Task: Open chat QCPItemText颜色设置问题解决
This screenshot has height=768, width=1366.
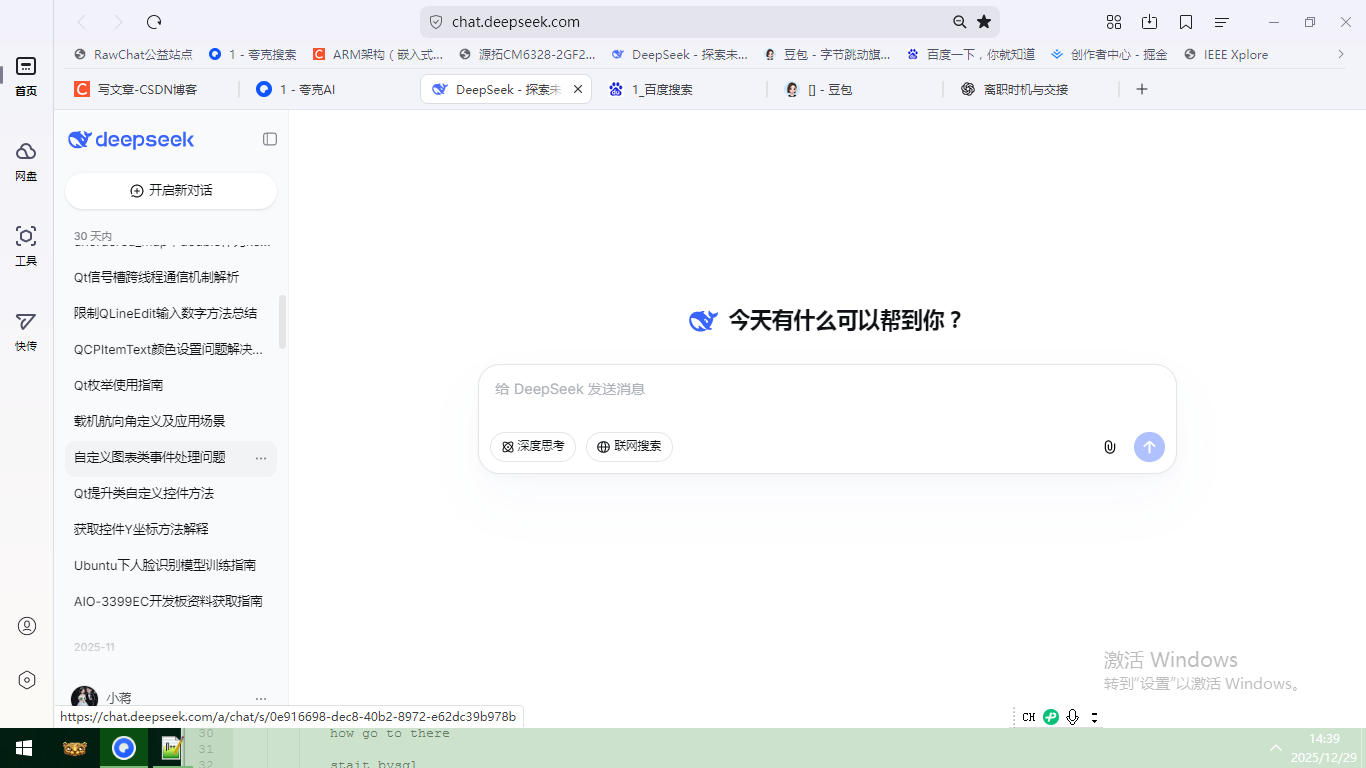Action: click(x=171, y=349)
